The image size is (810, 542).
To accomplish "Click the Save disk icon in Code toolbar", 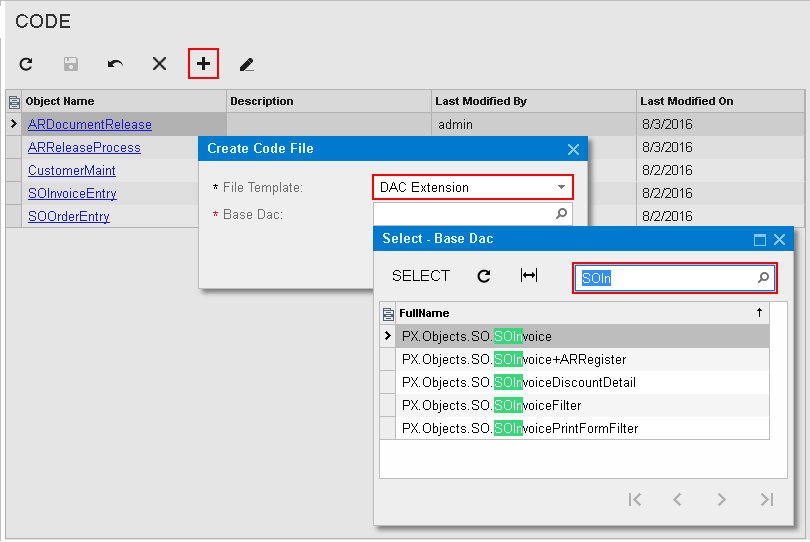I will (71, 64).
